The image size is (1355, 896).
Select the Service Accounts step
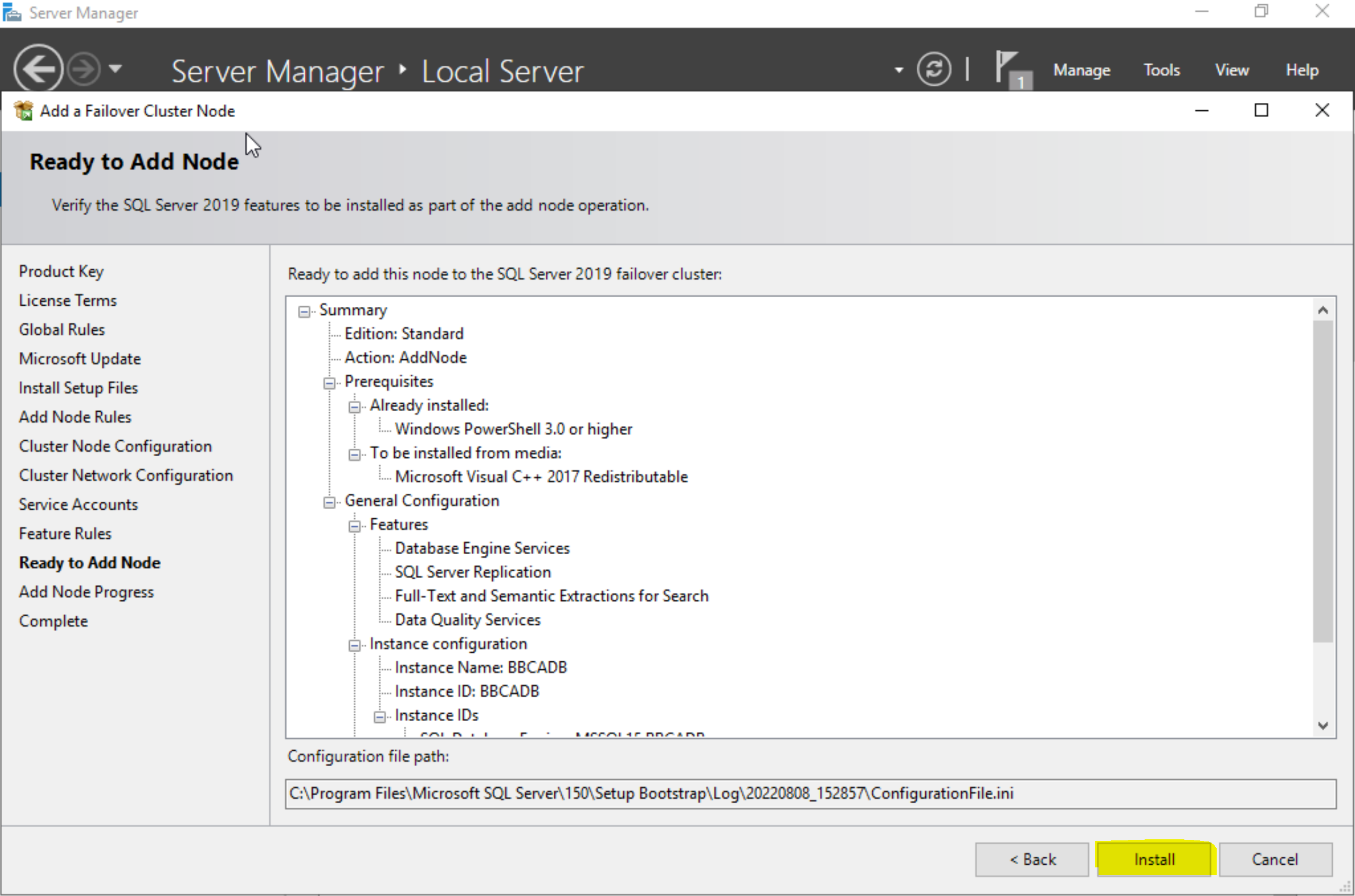[x=78, y=504]
